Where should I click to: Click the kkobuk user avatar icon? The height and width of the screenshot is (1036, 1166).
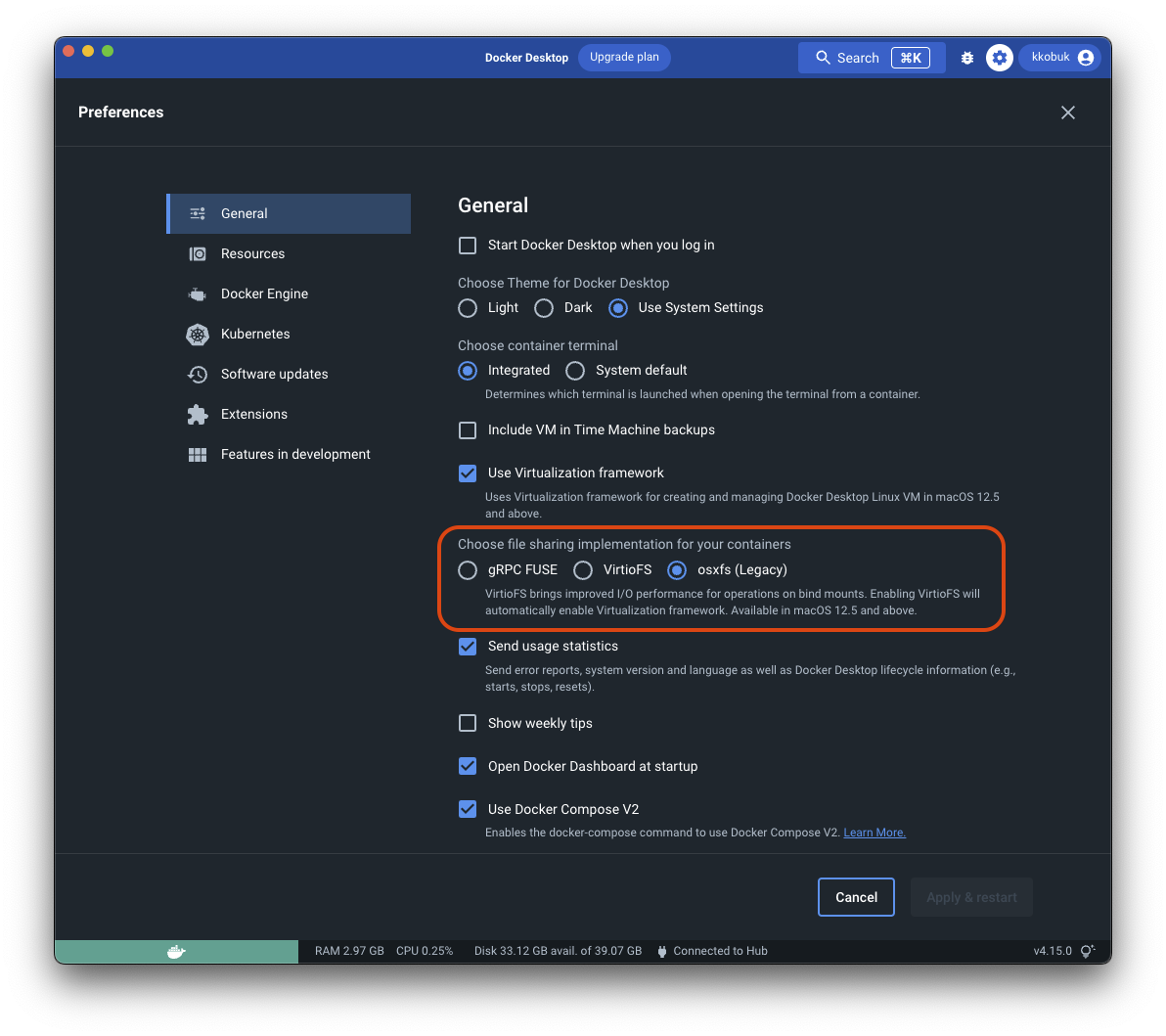(x=1085, y=58)
